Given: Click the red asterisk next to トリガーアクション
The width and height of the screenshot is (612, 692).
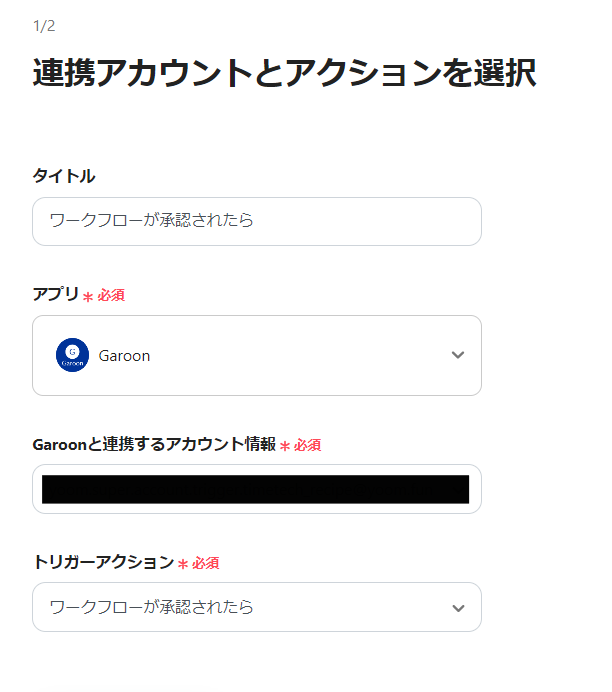Looking at the screenshot, I should coord(182,564).
